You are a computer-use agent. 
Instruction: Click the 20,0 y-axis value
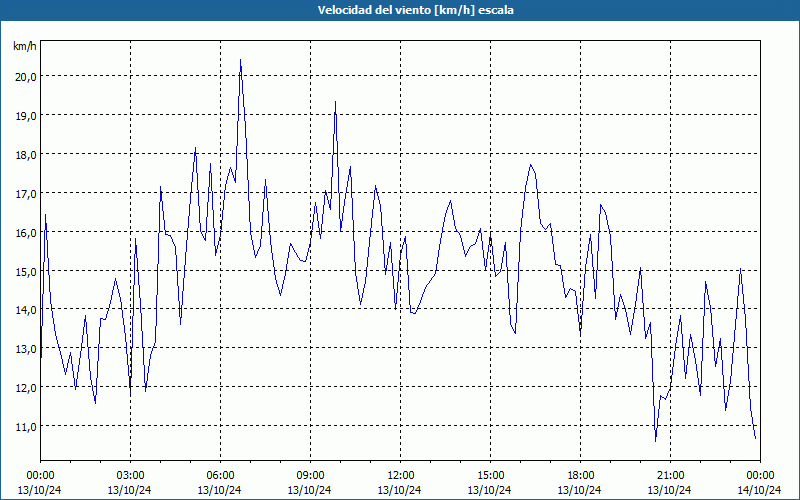pyautogui.click(x=26, y=77)
